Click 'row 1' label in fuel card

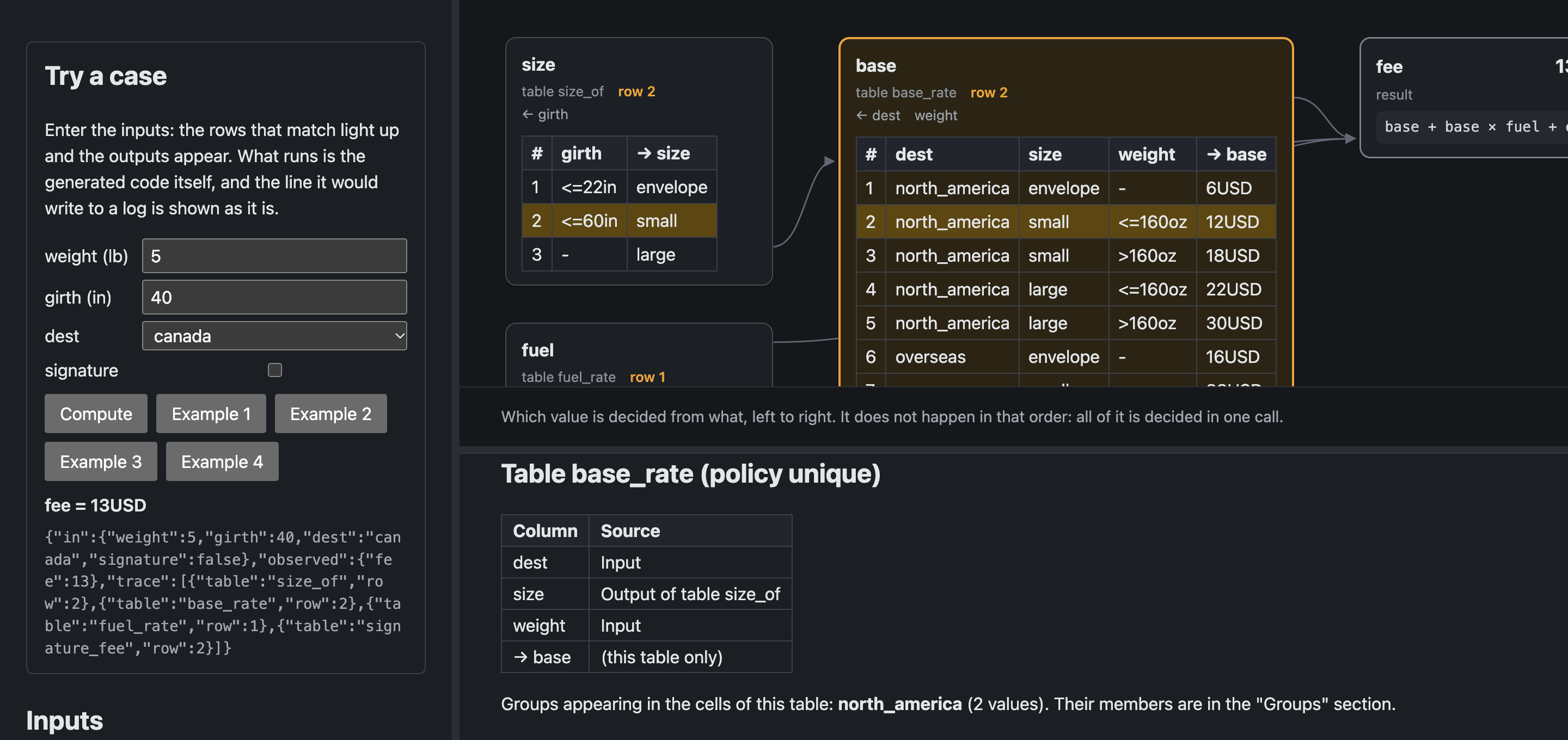647,377
